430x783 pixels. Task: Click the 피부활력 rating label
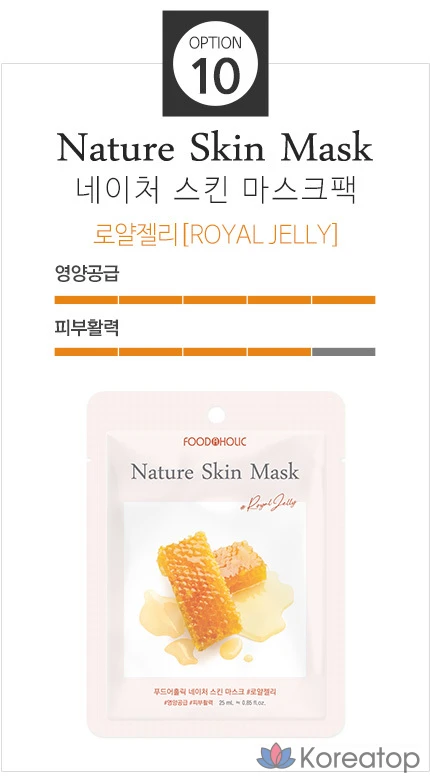[87, 327]
